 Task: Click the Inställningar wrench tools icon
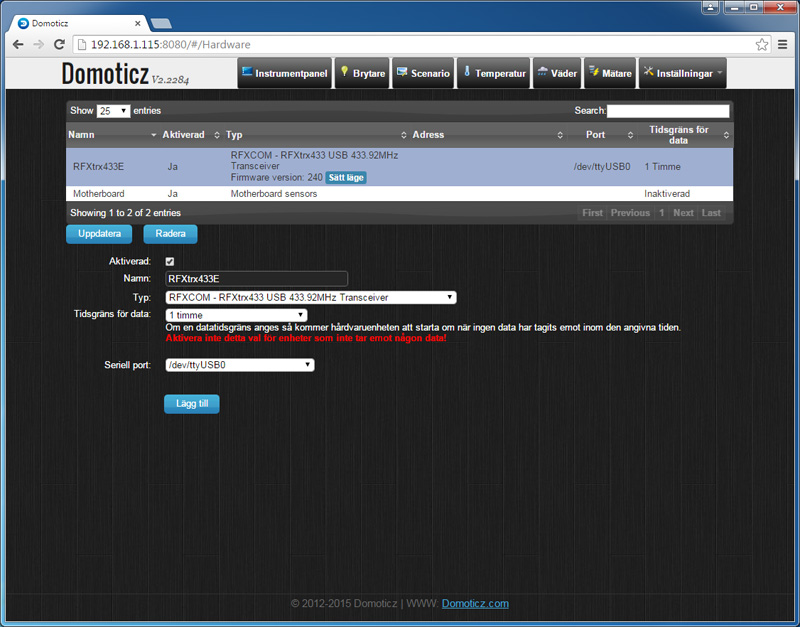tap(648, 71)
